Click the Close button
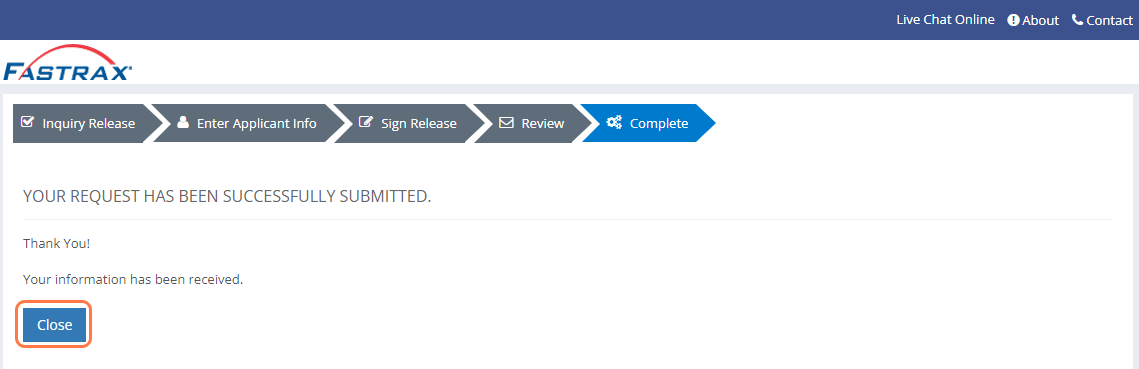The image size is (1139, 369). tap(54, 325)
